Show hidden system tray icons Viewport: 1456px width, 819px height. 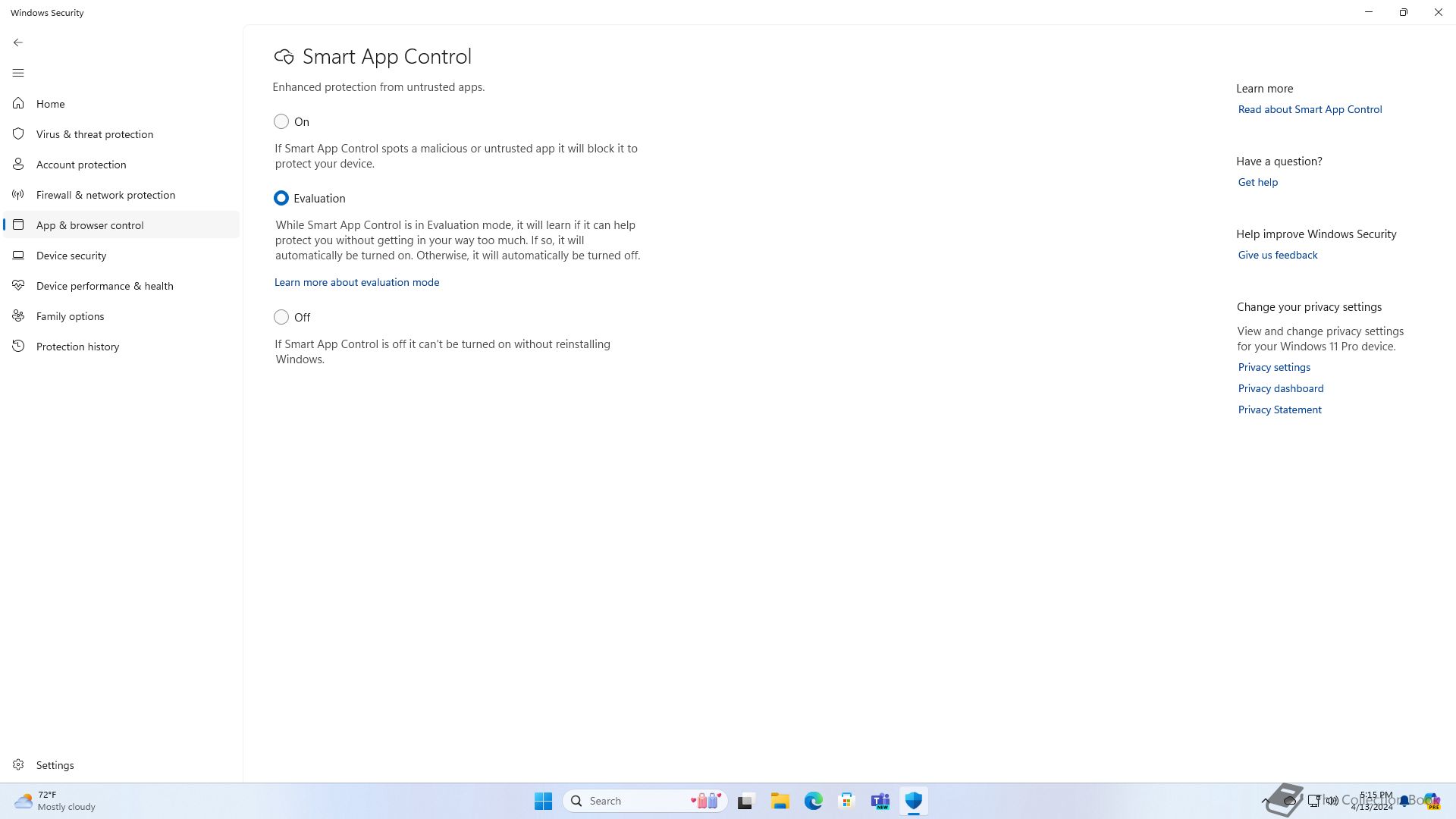point(1265,801)
